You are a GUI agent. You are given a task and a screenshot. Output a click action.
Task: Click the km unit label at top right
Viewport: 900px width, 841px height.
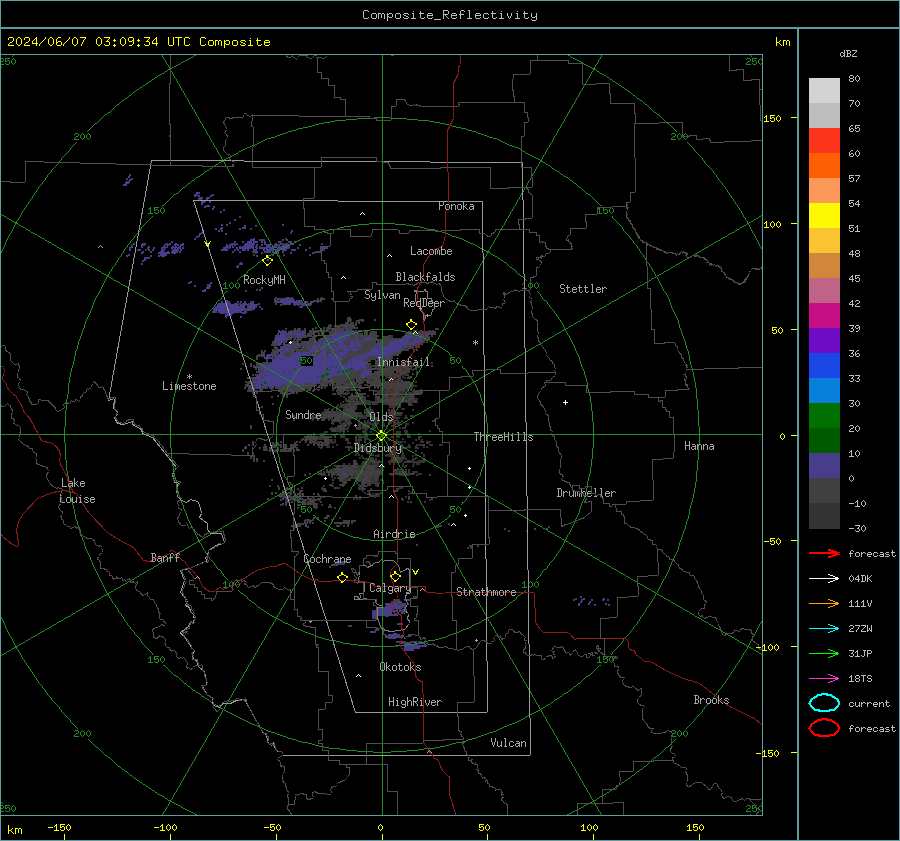(x=782, y=42)
